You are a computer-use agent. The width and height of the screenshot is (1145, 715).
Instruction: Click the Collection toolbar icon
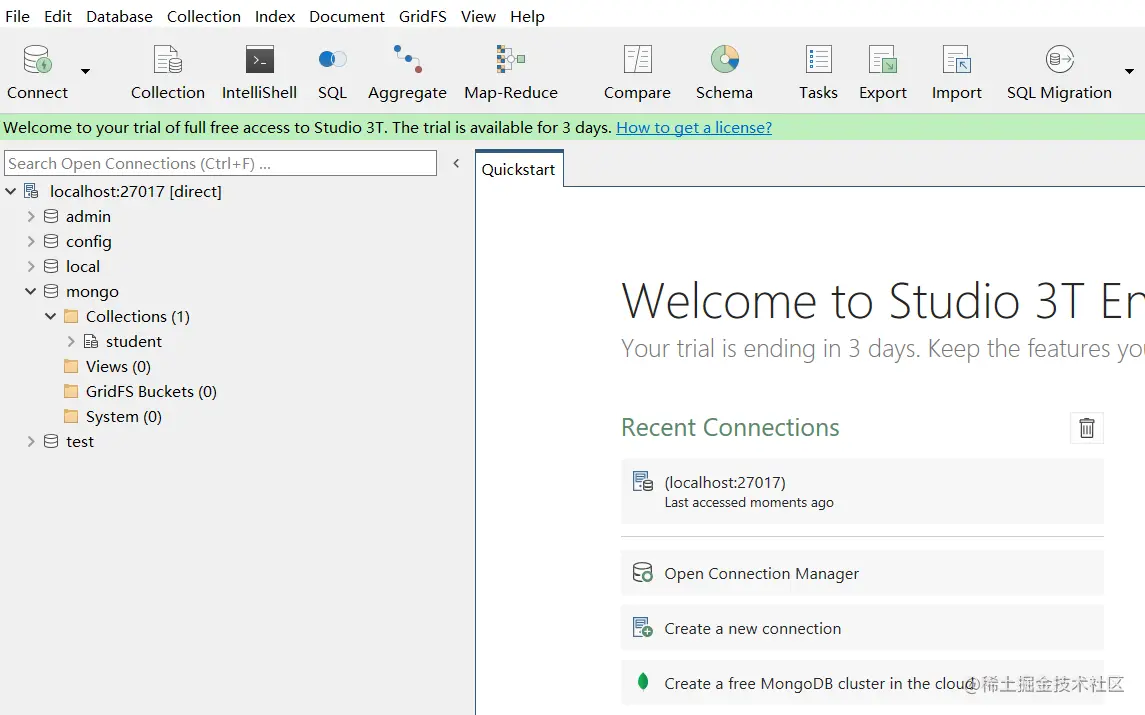click(x=167, y=60)
